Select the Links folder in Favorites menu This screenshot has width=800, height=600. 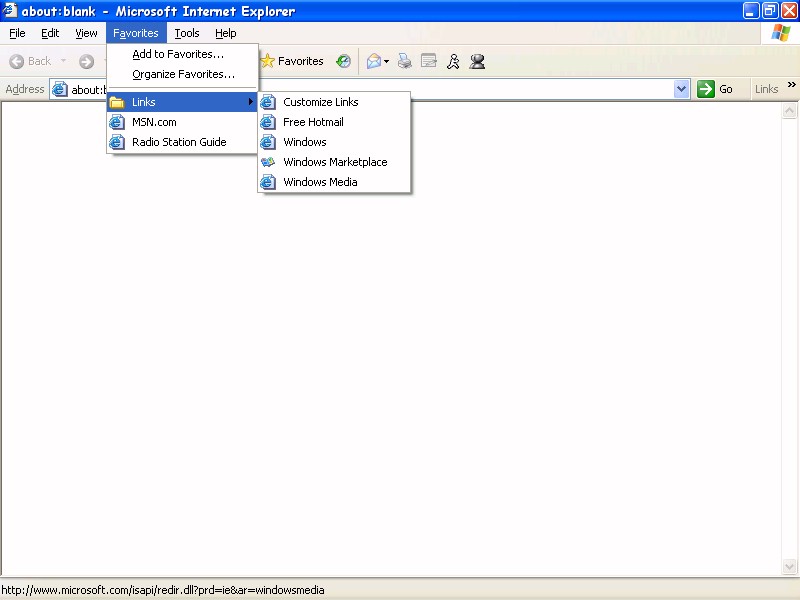[182, 102]
